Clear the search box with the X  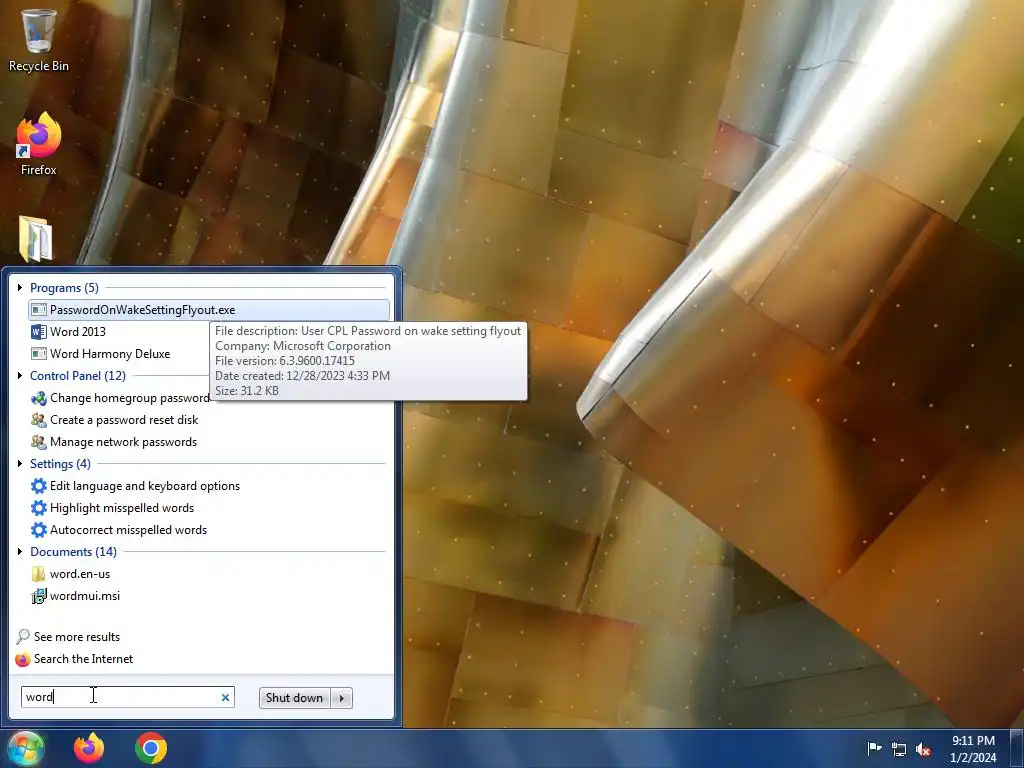(225, 697)
